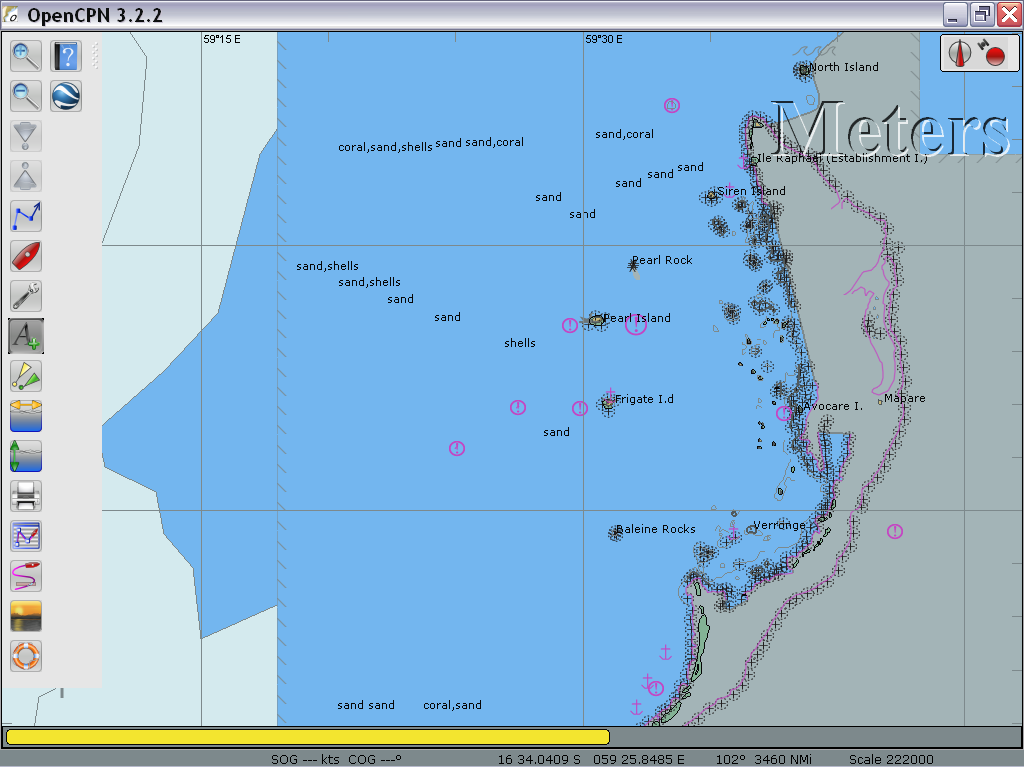Toggle auto follow red boat icon

[26, 256]
